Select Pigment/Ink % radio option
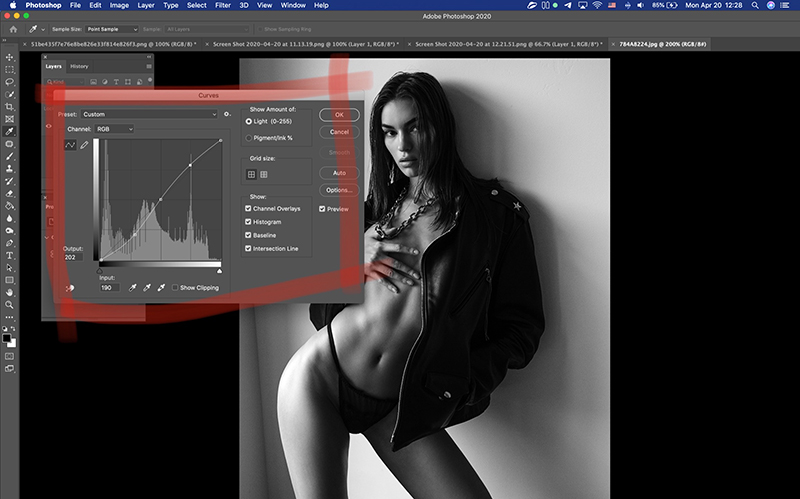Image resolution: width=800 pixels, height=499 pixels. [x=248, y=138]
